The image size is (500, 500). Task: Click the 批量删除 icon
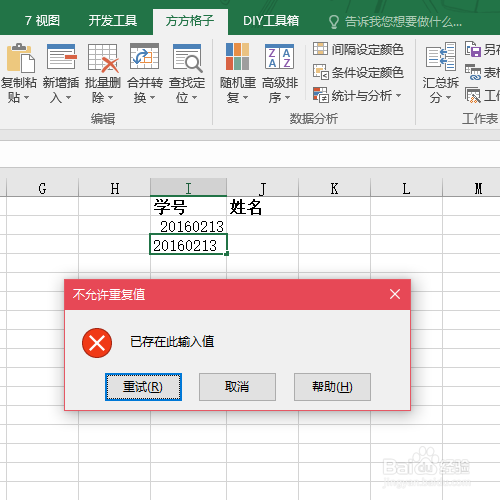tap(103, 58)
